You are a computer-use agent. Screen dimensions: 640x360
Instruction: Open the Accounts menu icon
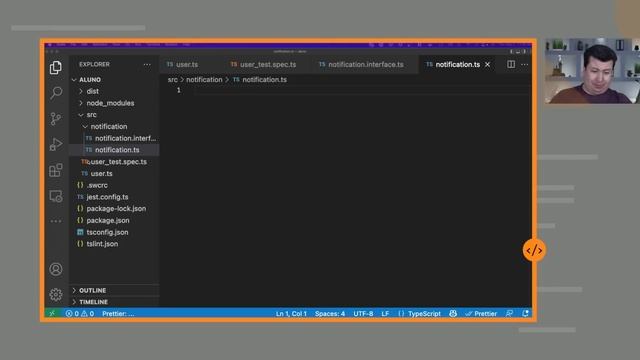pyautogui.click(x=56, y=269)
